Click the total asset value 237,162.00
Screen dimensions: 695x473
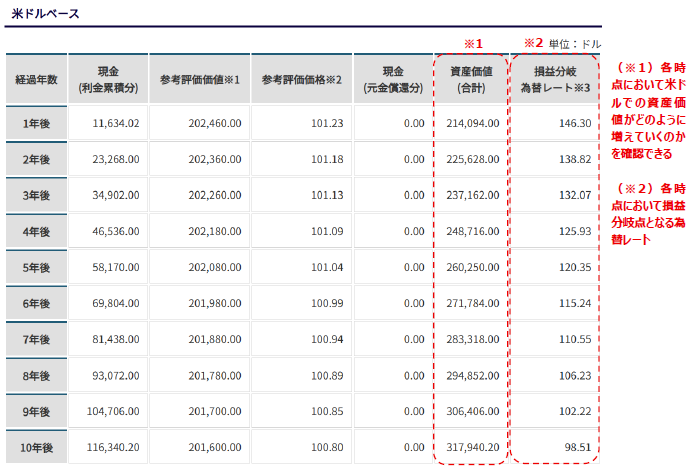[x=473, y=195]
